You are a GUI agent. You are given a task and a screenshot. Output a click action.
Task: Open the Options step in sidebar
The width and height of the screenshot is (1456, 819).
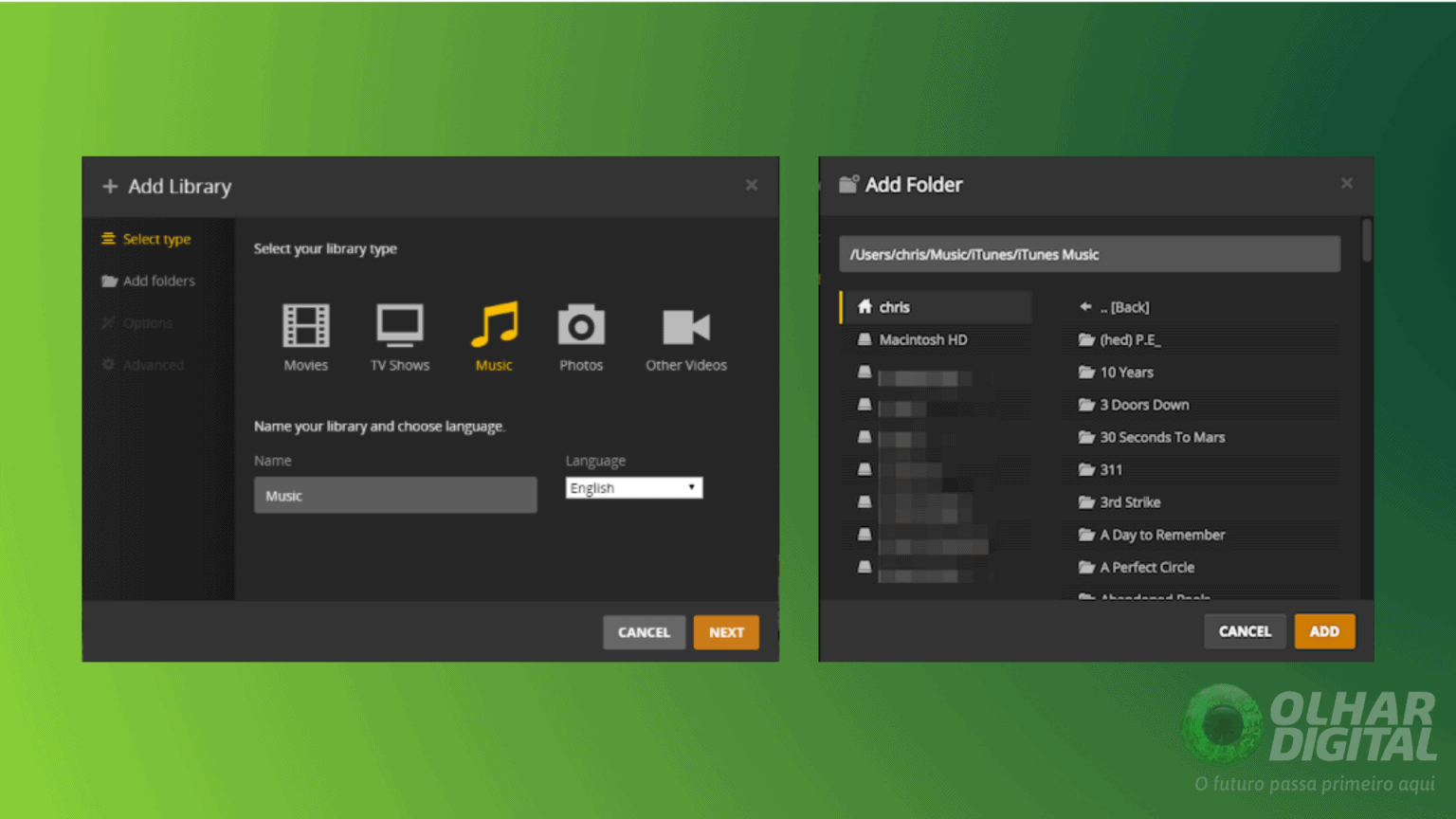pos(137,323)
